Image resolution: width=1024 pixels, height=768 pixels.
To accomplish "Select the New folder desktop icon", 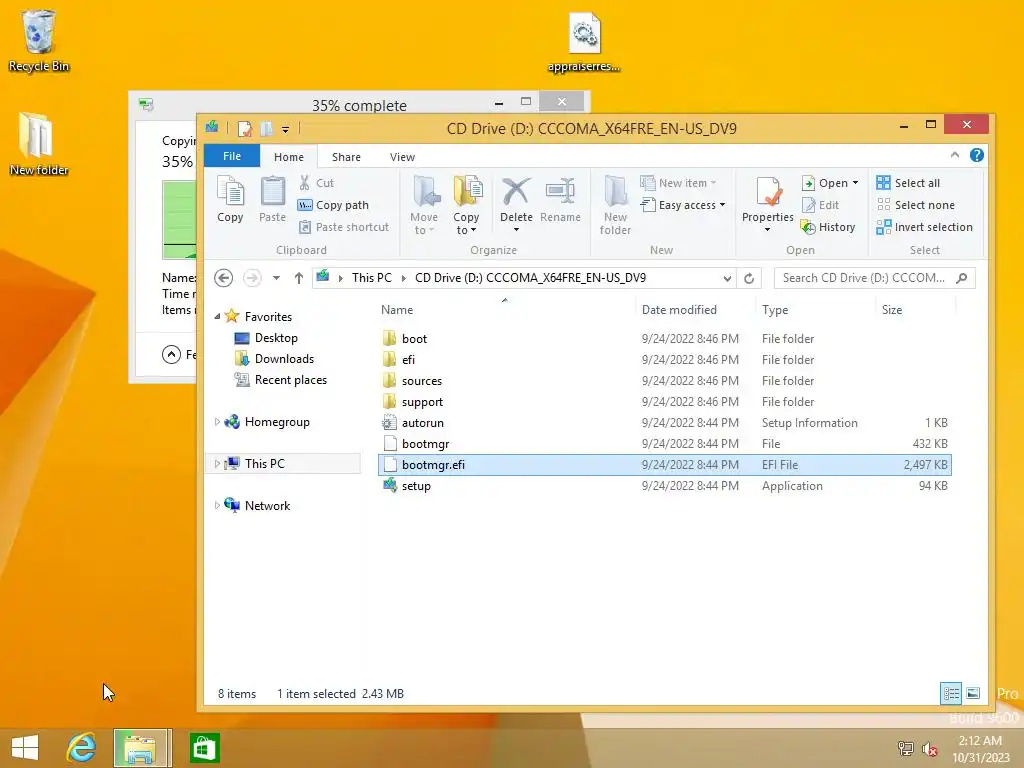I will click(x=39, y=145).
